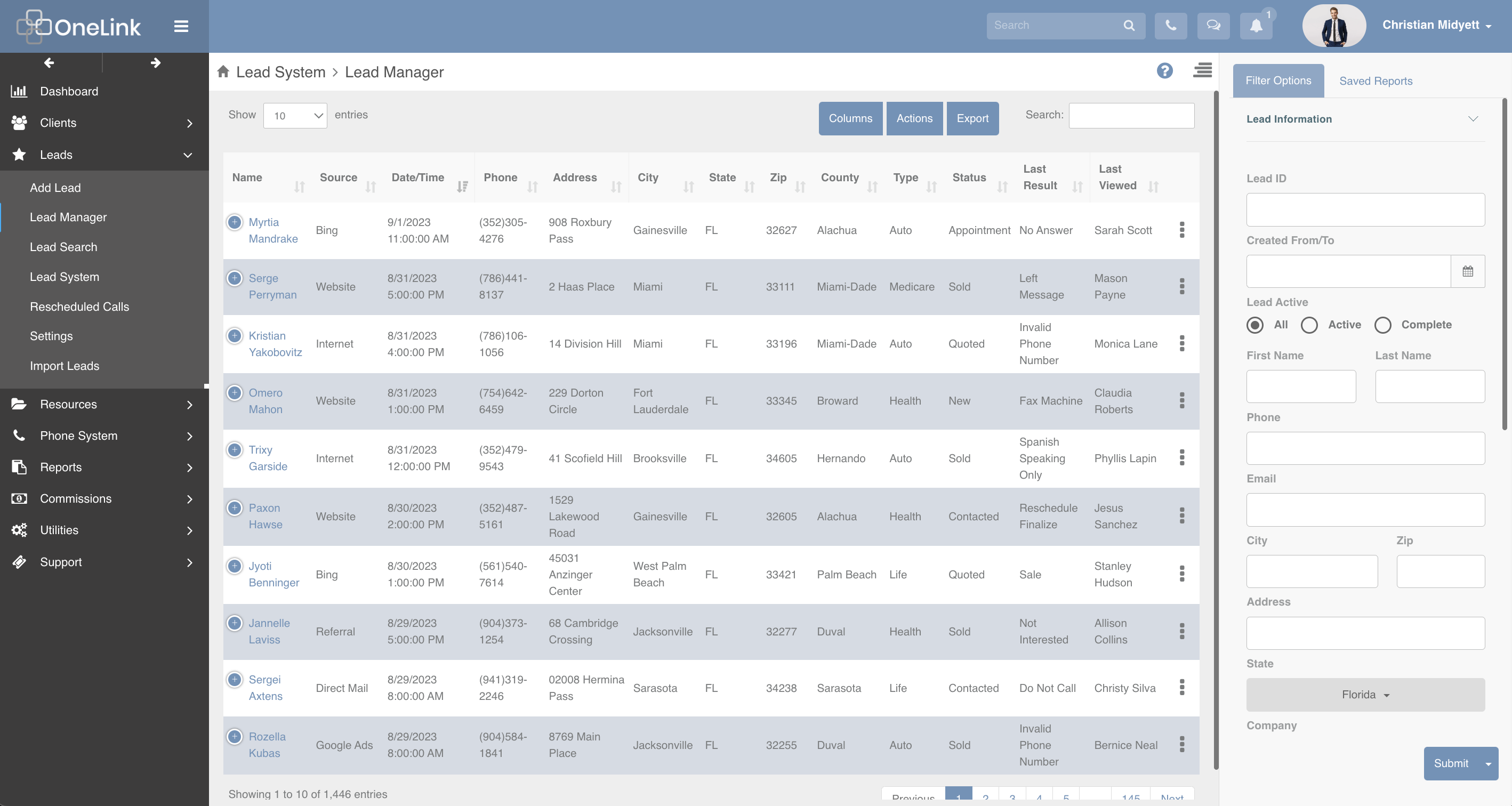The width and height of the screenshot is (1512, 806).
Task: Click the Export button
Action: click(972, 118)
